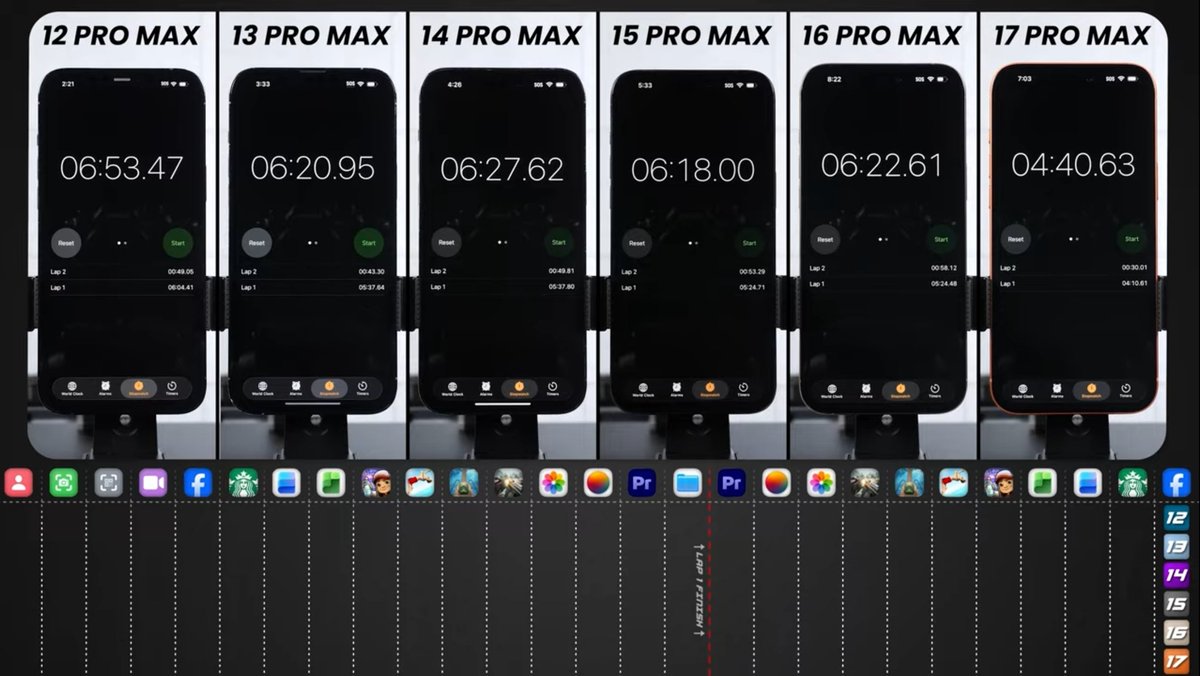The height and width of the screenshot is (676, 1200).
Task: Select Lap 2 row showing 00:53.29
Action: [692, 271]
